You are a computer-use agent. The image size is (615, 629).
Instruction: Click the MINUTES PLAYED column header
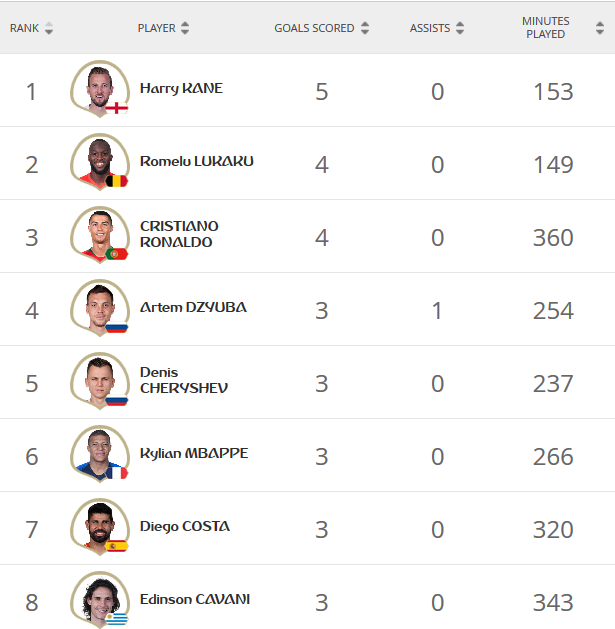(546, 28)
